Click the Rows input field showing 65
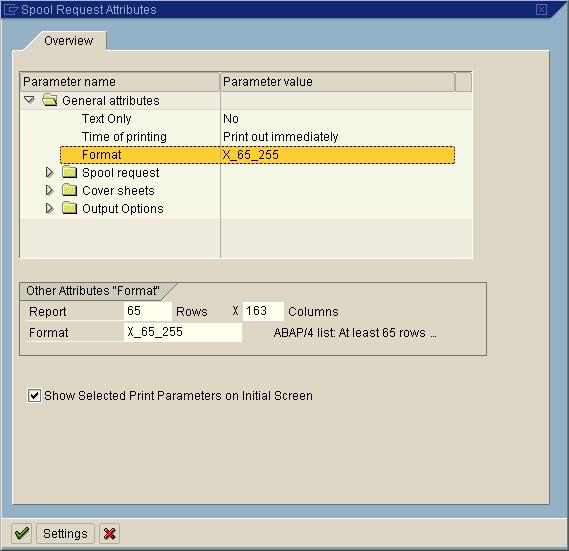 tap(148, 311)
